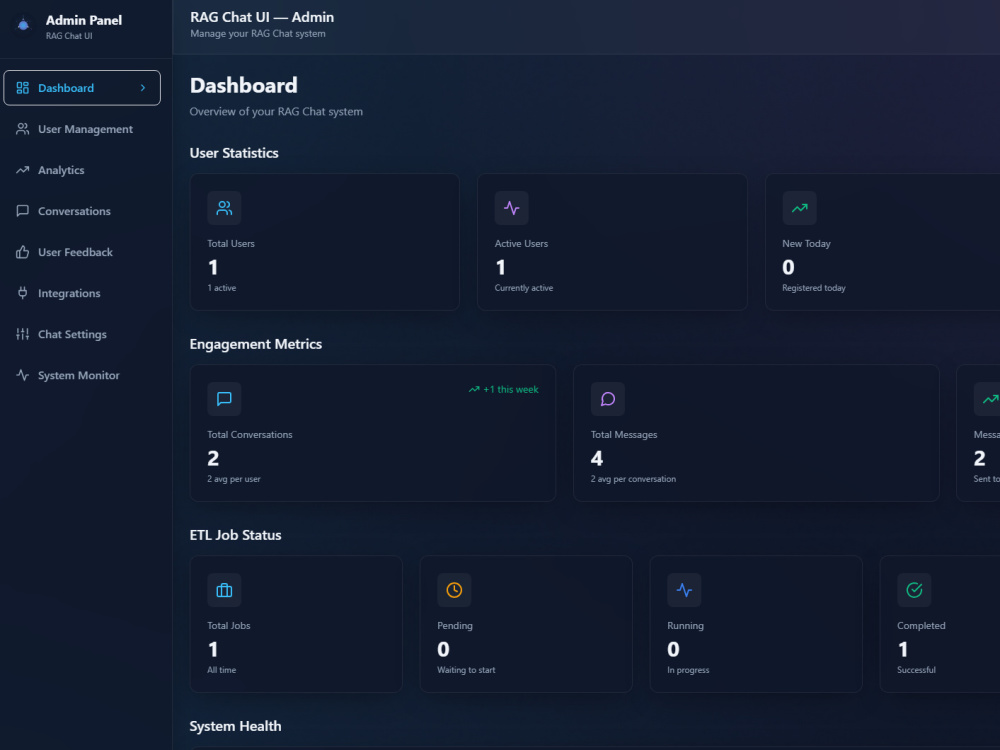Click the ETL Job Status heading
Viewport: 1000px width, 750px height.
(x=235, y=535)
